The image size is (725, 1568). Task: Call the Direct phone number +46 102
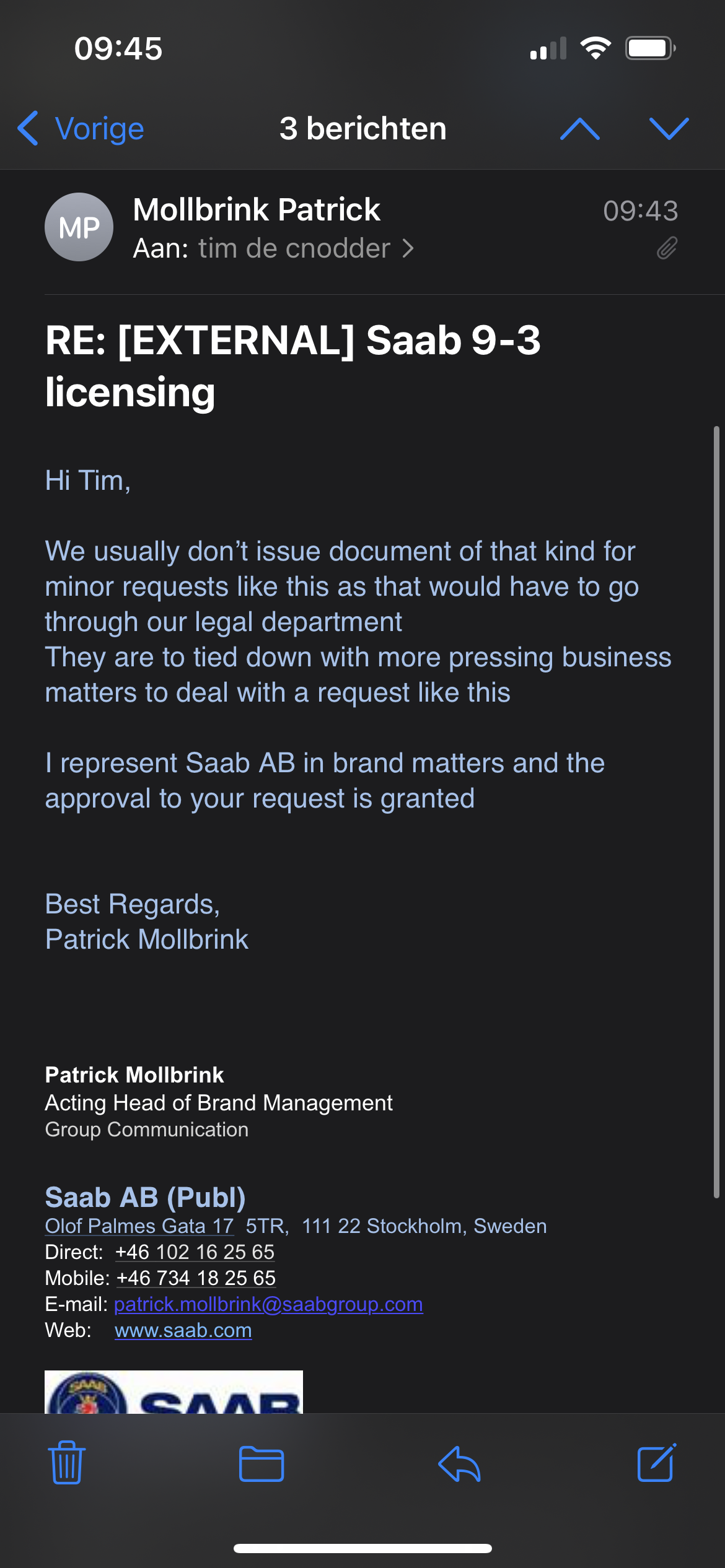point(195,1252)
